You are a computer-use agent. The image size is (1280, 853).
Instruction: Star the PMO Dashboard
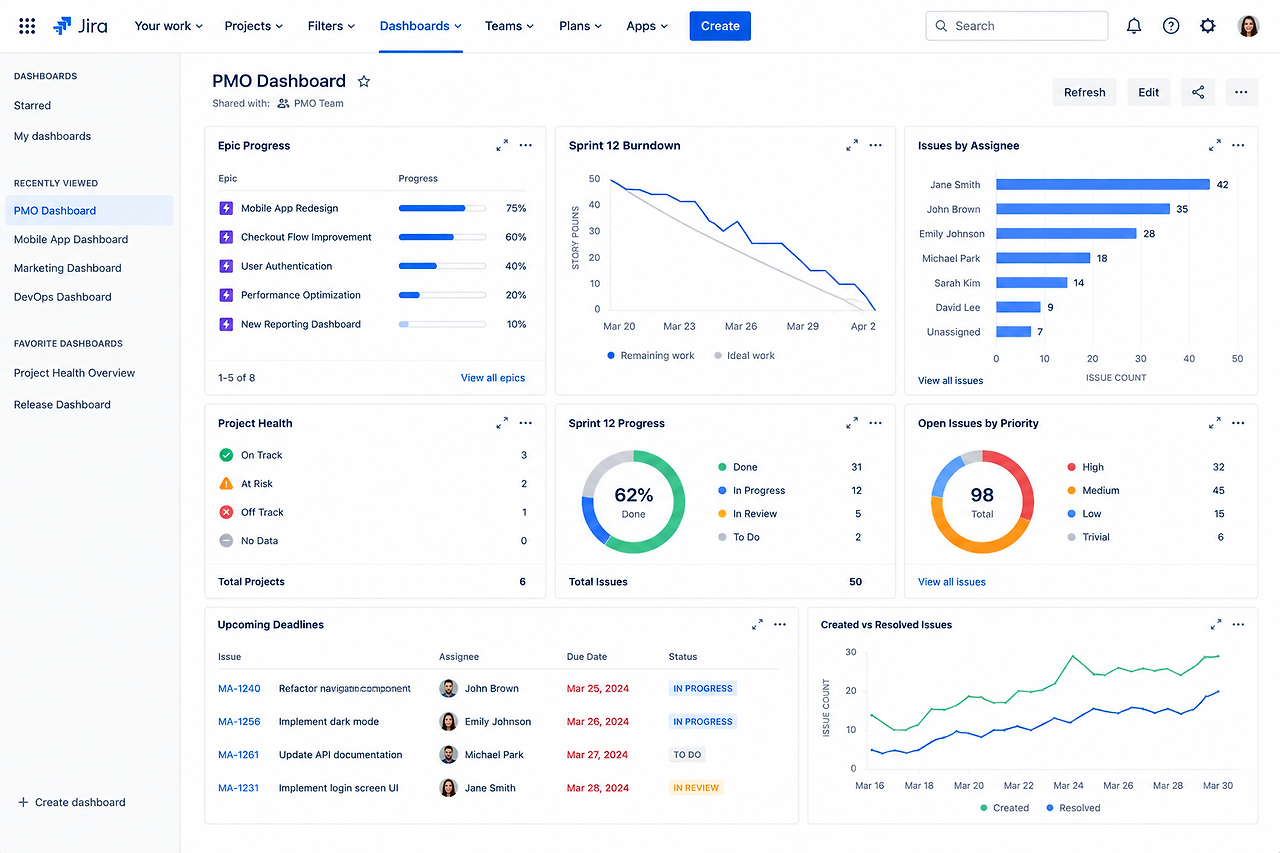tap(364, 81)
